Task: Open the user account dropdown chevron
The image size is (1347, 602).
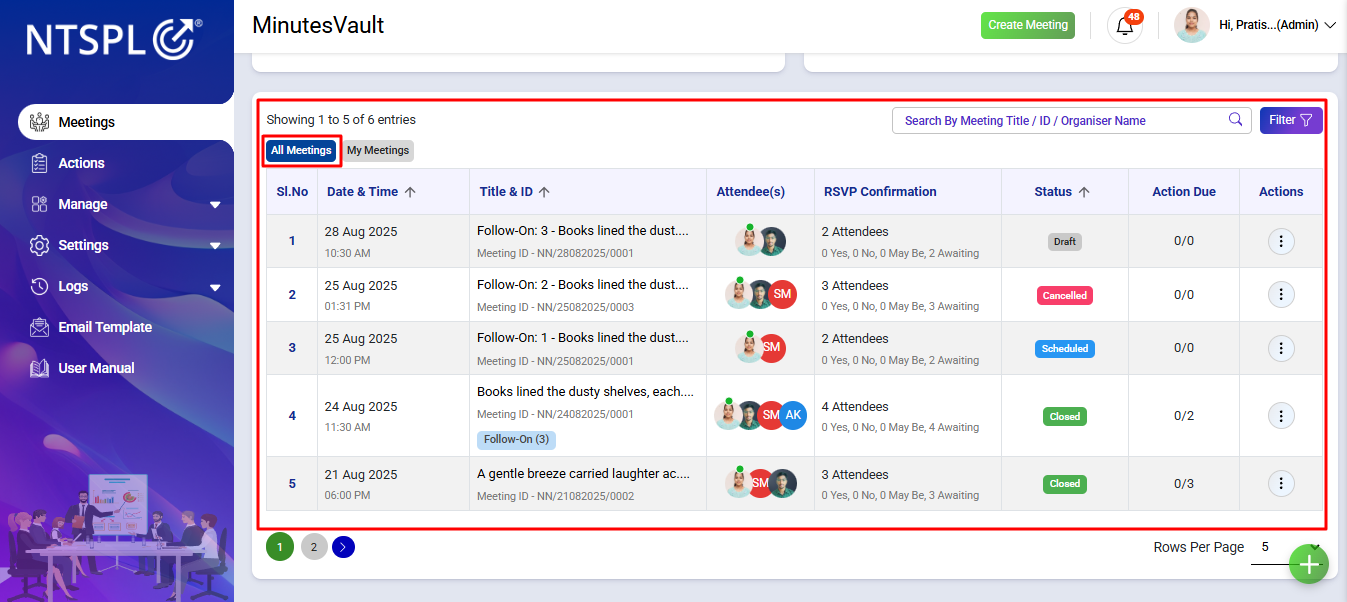Action: [x=1330, y=26]
